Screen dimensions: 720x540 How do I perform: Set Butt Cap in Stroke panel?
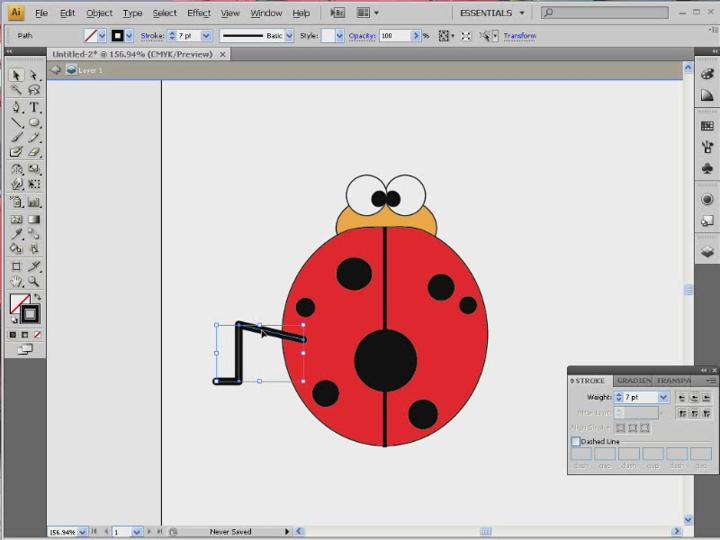(x=682, y=398)
